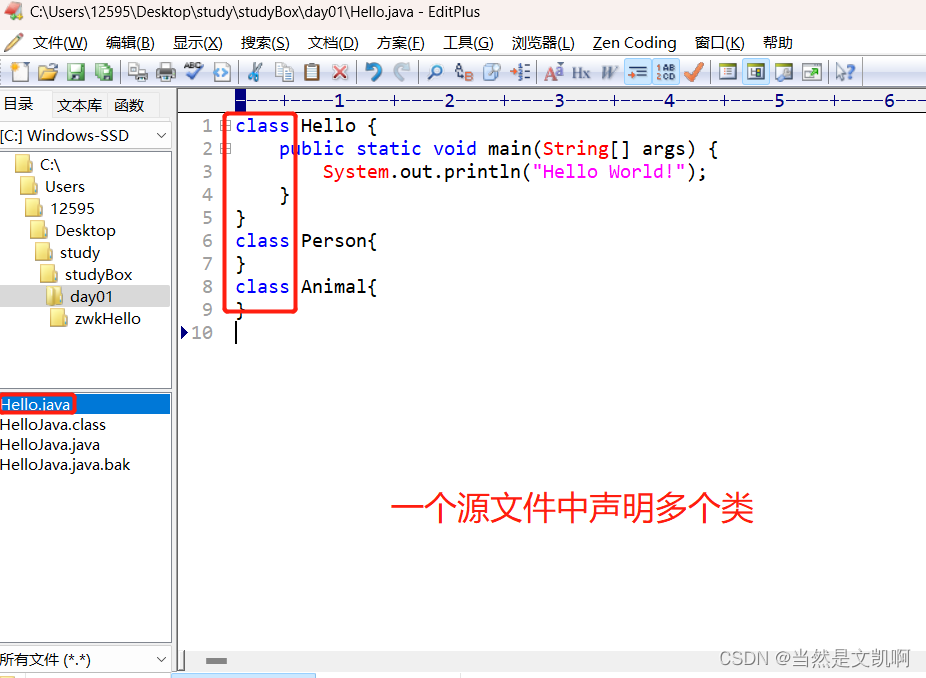Toggle the line numbers display
The width and height of the screenshot is (926, 678).
[665, 71]
